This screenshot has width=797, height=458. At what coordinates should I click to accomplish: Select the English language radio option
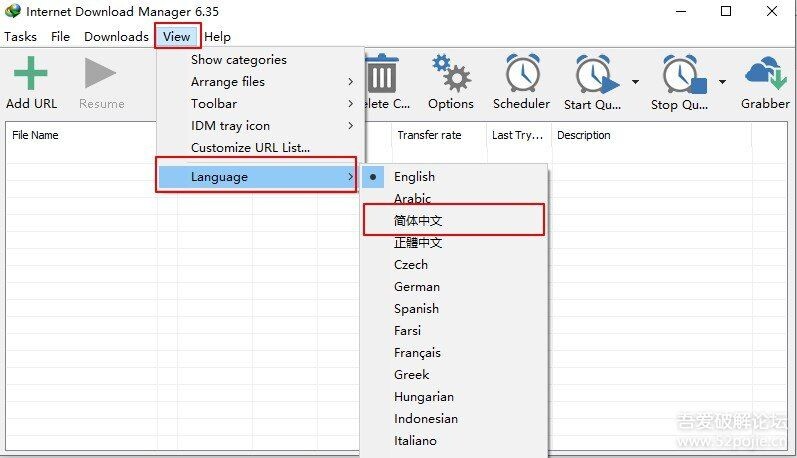click(414, 177)
